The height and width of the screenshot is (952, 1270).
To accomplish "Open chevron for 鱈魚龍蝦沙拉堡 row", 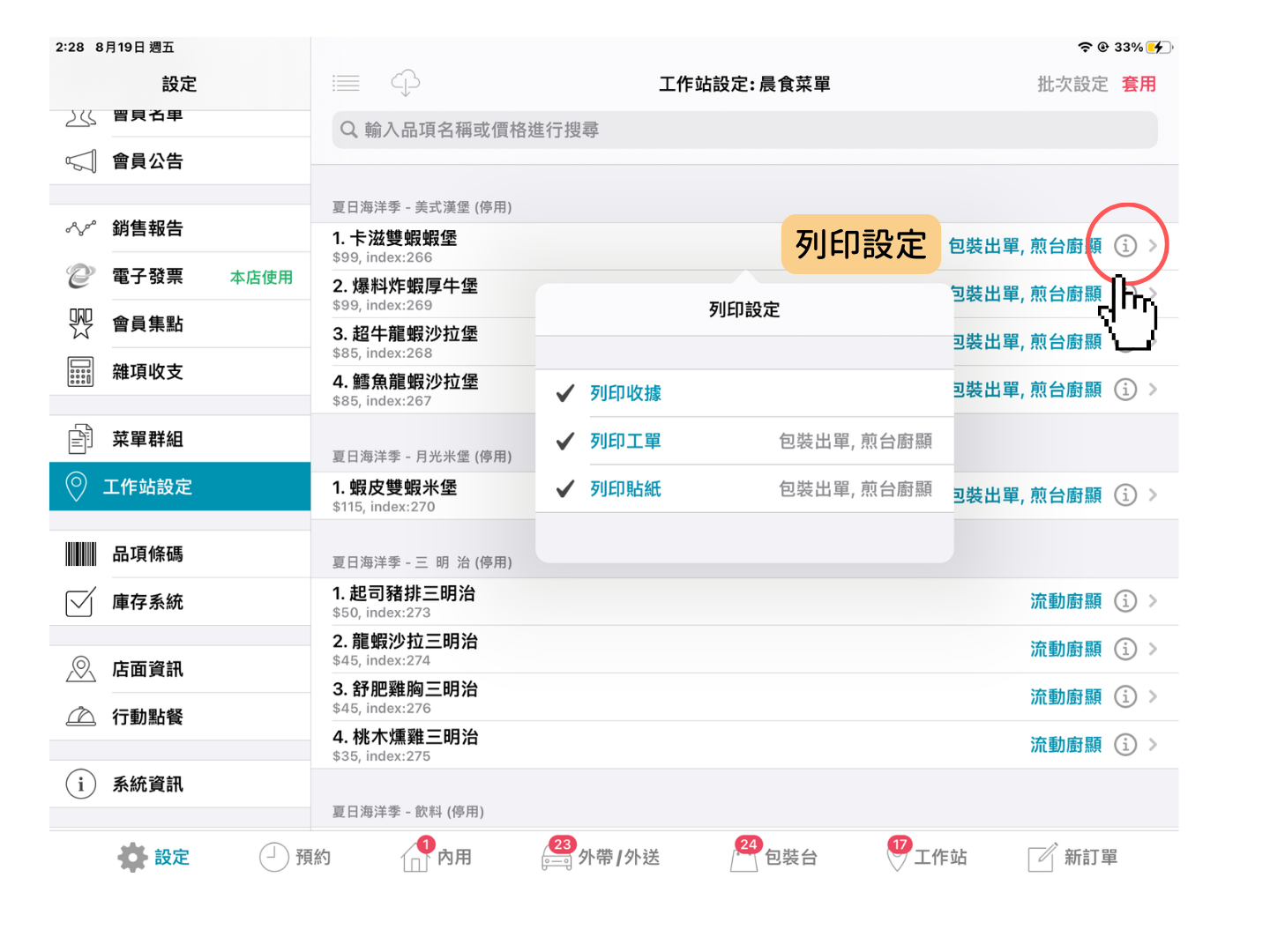I will pos(1153,390).
